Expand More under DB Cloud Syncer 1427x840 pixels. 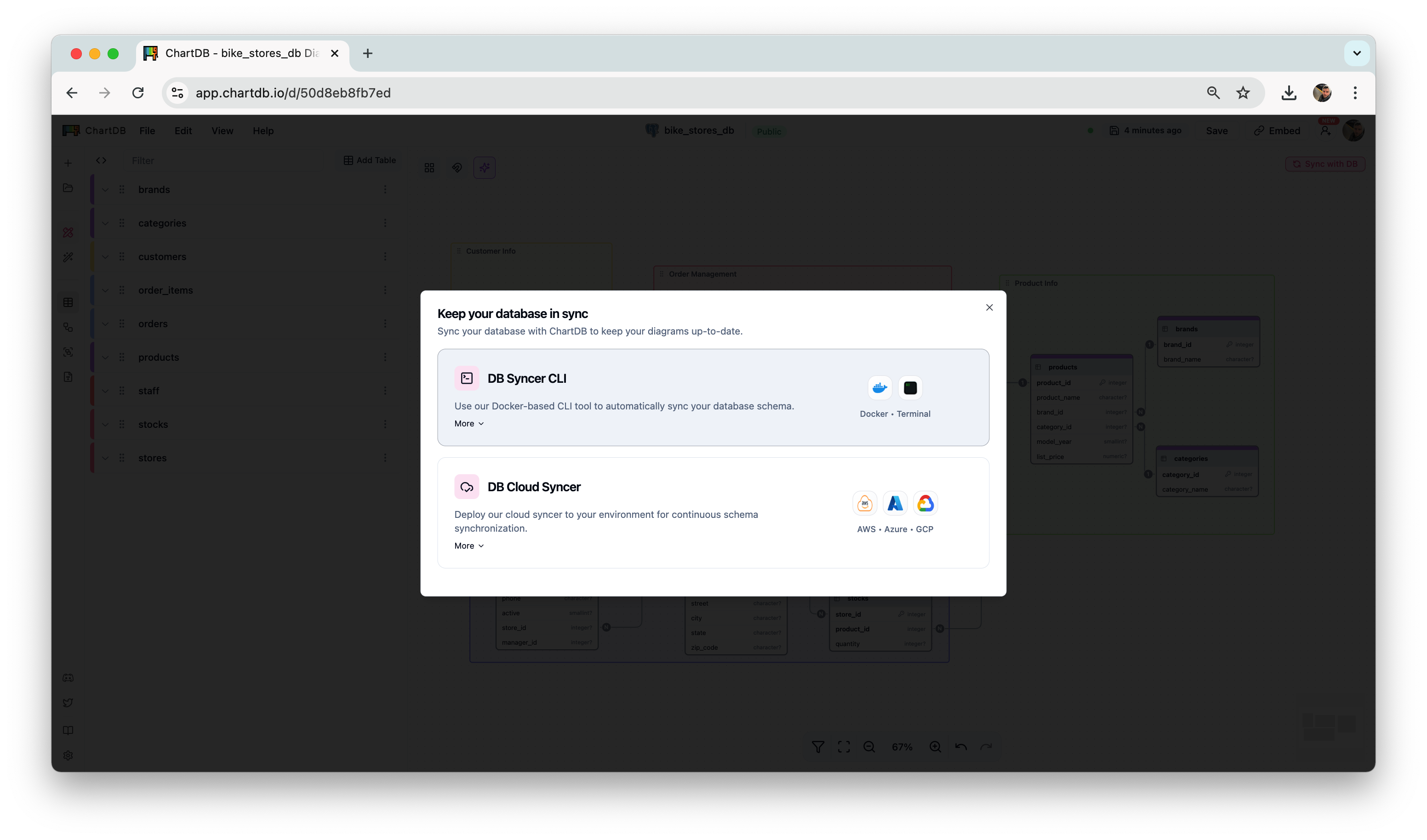click(469, 545)
